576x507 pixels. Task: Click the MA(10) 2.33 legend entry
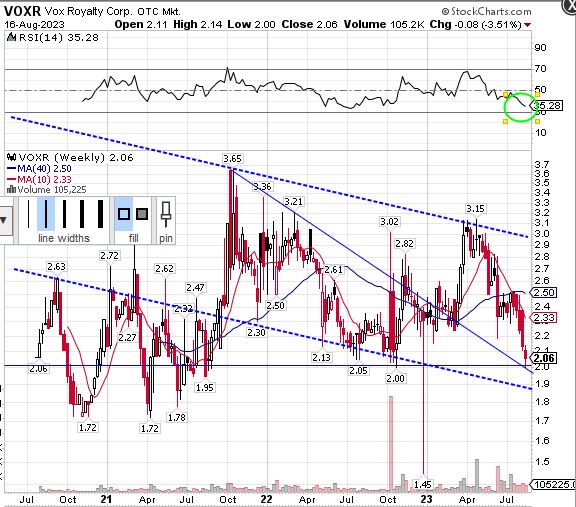click(39, 179)
